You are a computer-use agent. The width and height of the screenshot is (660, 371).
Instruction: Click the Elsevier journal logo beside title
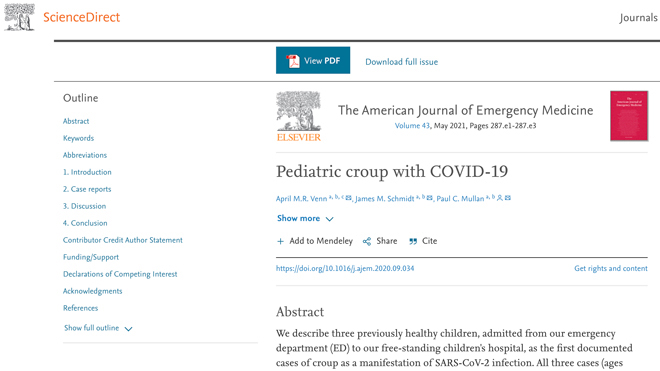(298, 116)
